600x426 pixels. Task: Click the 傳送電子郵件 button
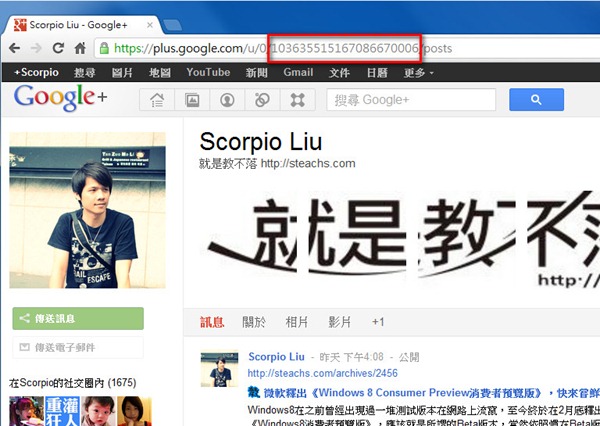tap(78, 347)
